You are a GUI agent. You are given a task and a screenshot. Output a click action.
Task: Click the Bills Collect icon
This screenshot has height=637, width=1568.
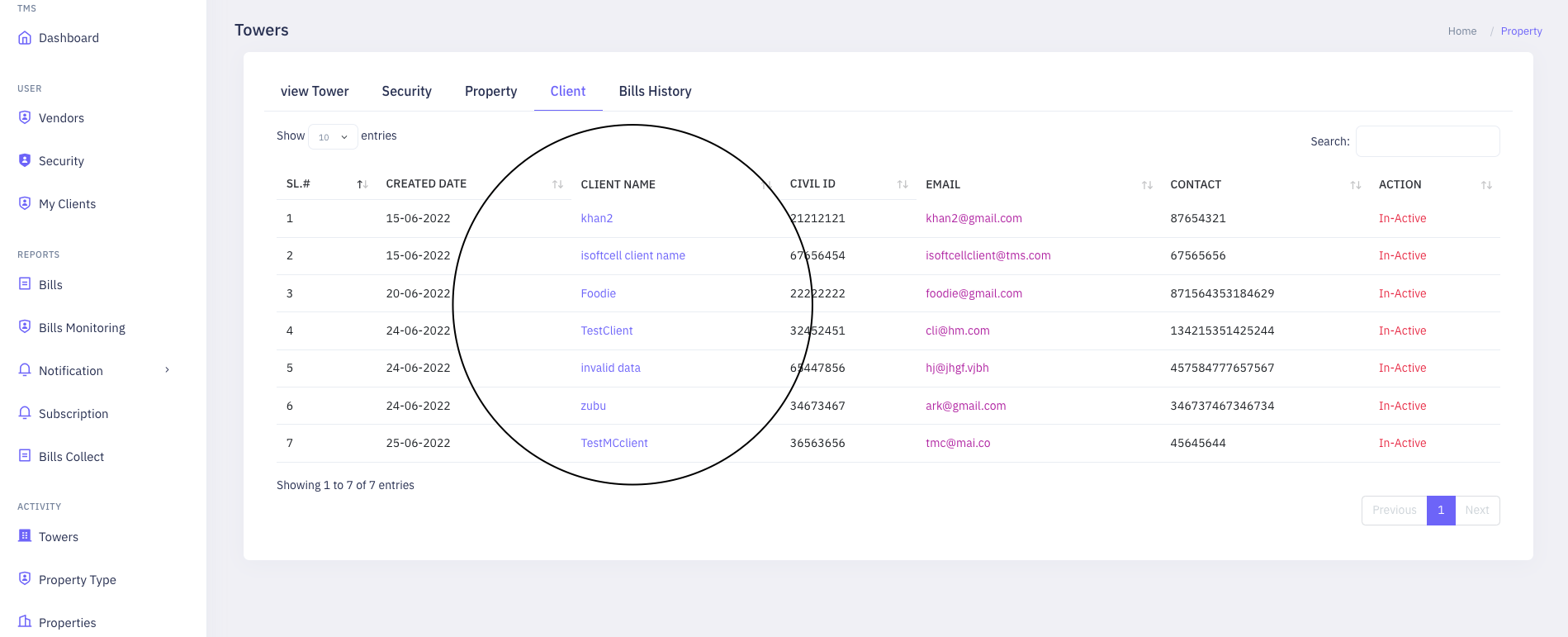(x=25, y=456)
